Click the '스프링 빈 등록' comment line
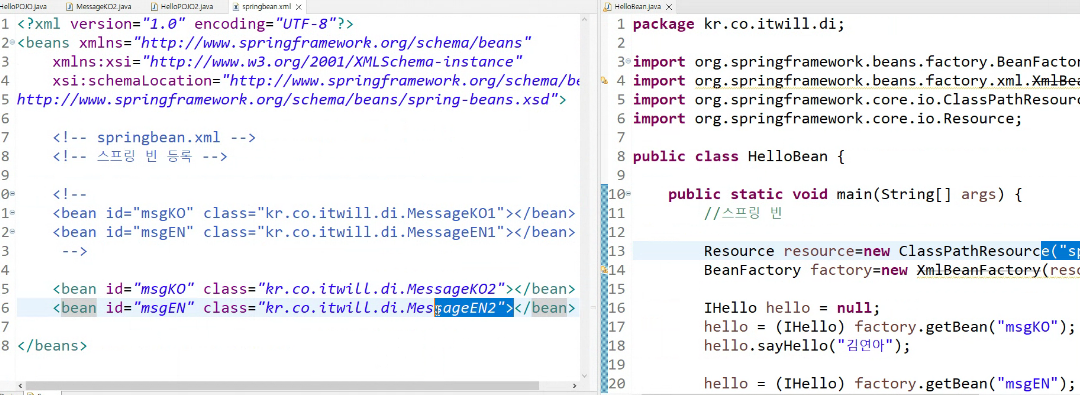 click(x=140, y=156)
